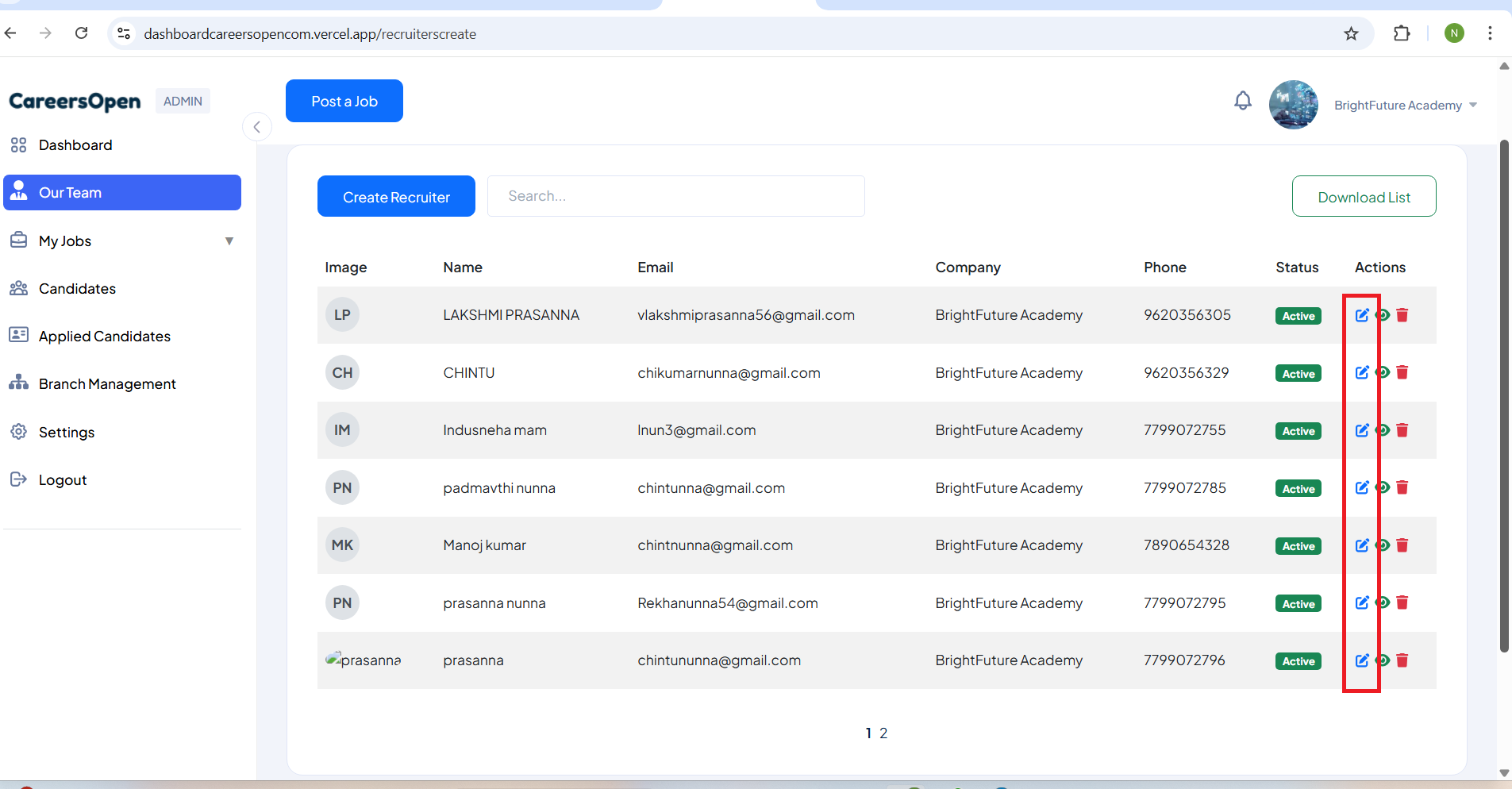Open browser extensions puzzle icon
Screen dimensions: 1512x789
pos(1402,33)
